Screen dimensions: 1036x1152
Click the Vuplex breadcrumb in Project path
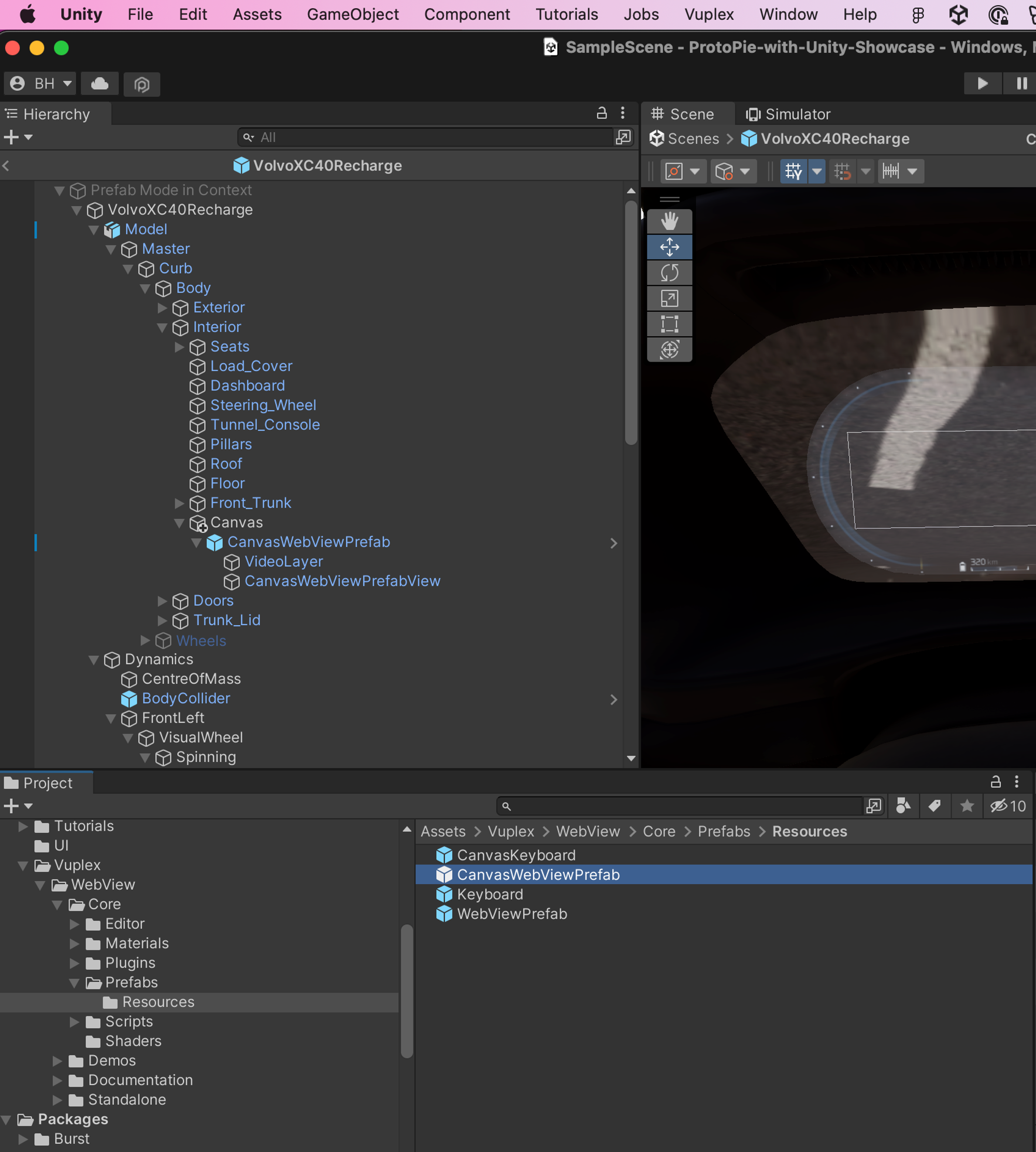[511, 831]
